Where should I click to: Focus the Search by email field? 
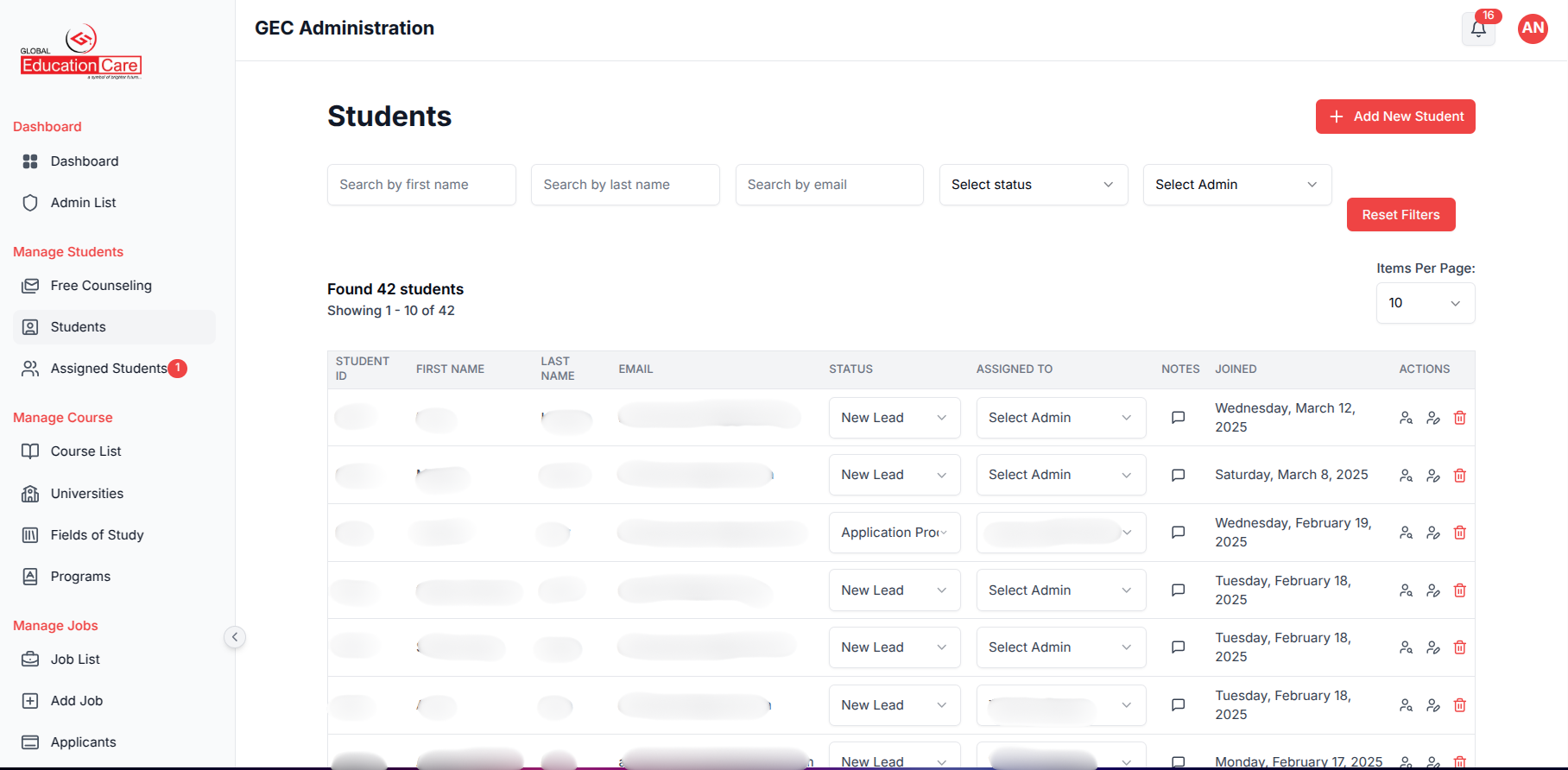point(829,185)
